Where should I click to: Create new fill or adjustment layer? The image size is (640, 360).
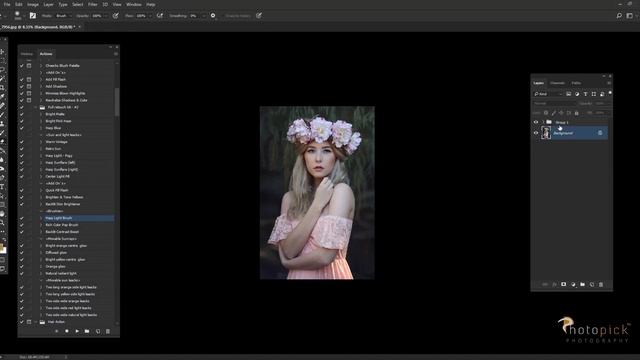click(573, 284)
